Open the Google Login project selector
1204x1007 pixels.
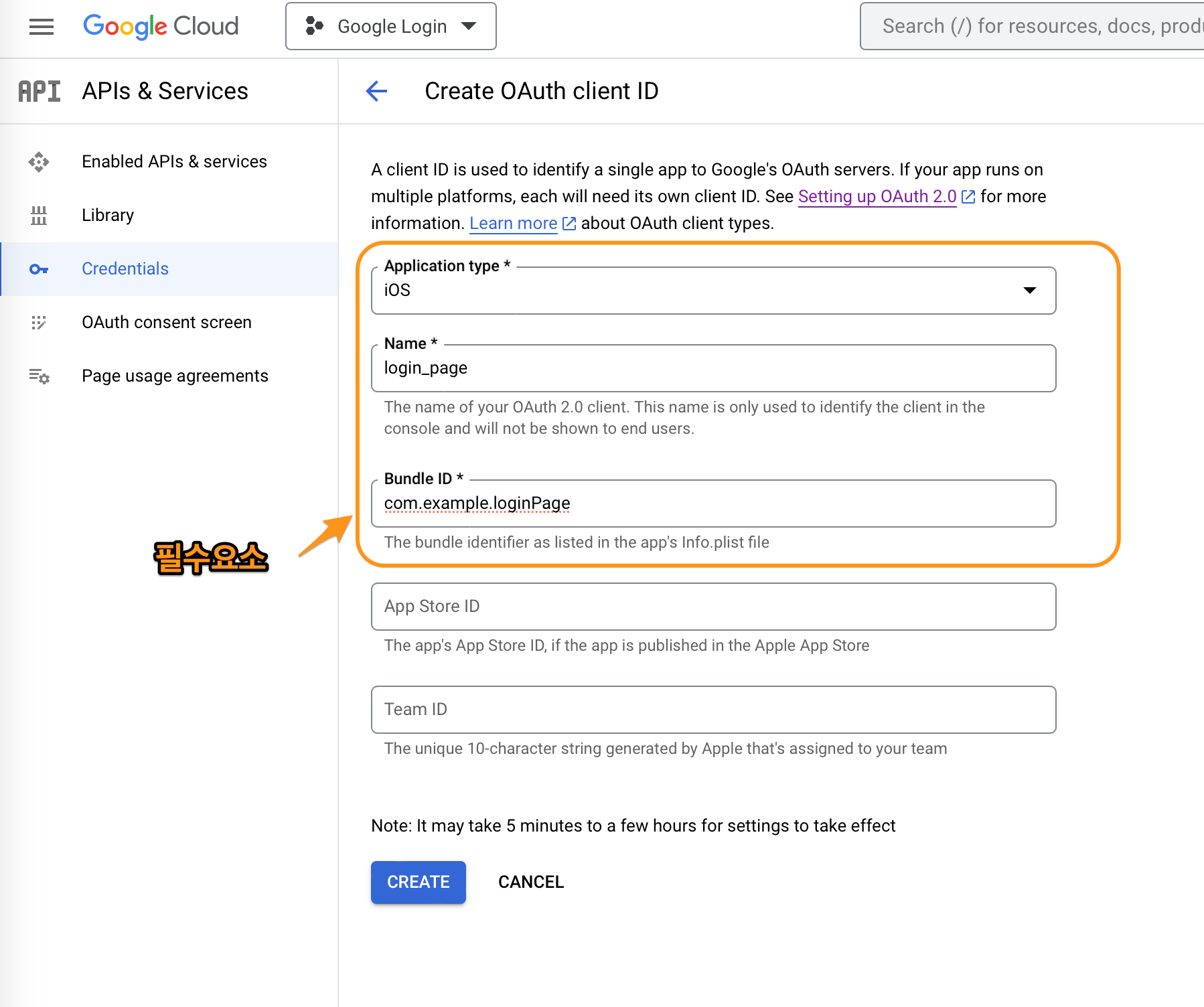pyautogui.click(x=391, y=27)
